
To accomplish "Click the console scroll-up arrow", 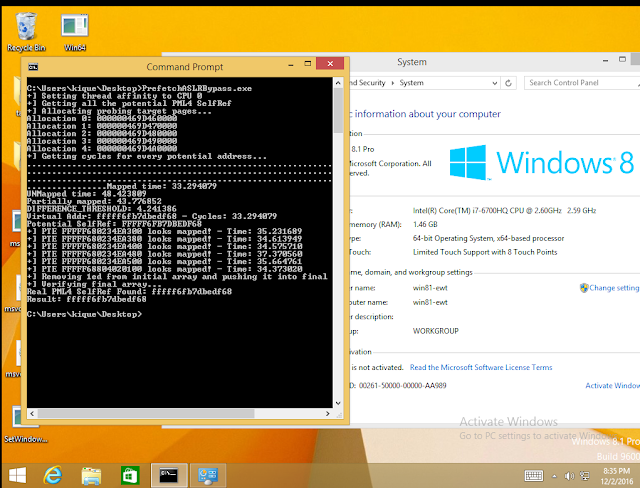I will click(x=338, y=83).
